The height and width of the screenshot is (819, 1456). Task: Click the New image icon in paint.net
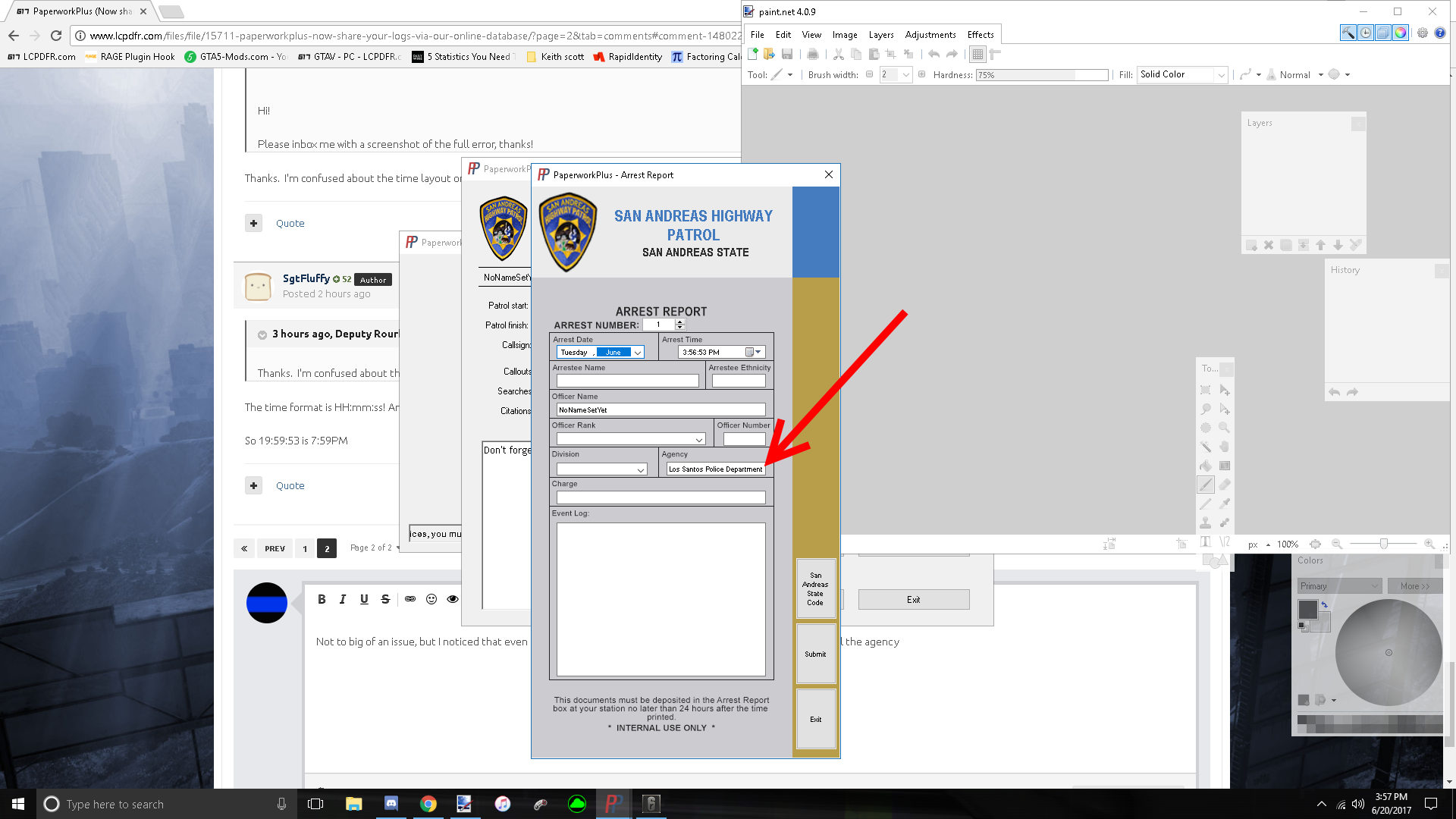tap(752, 54)
